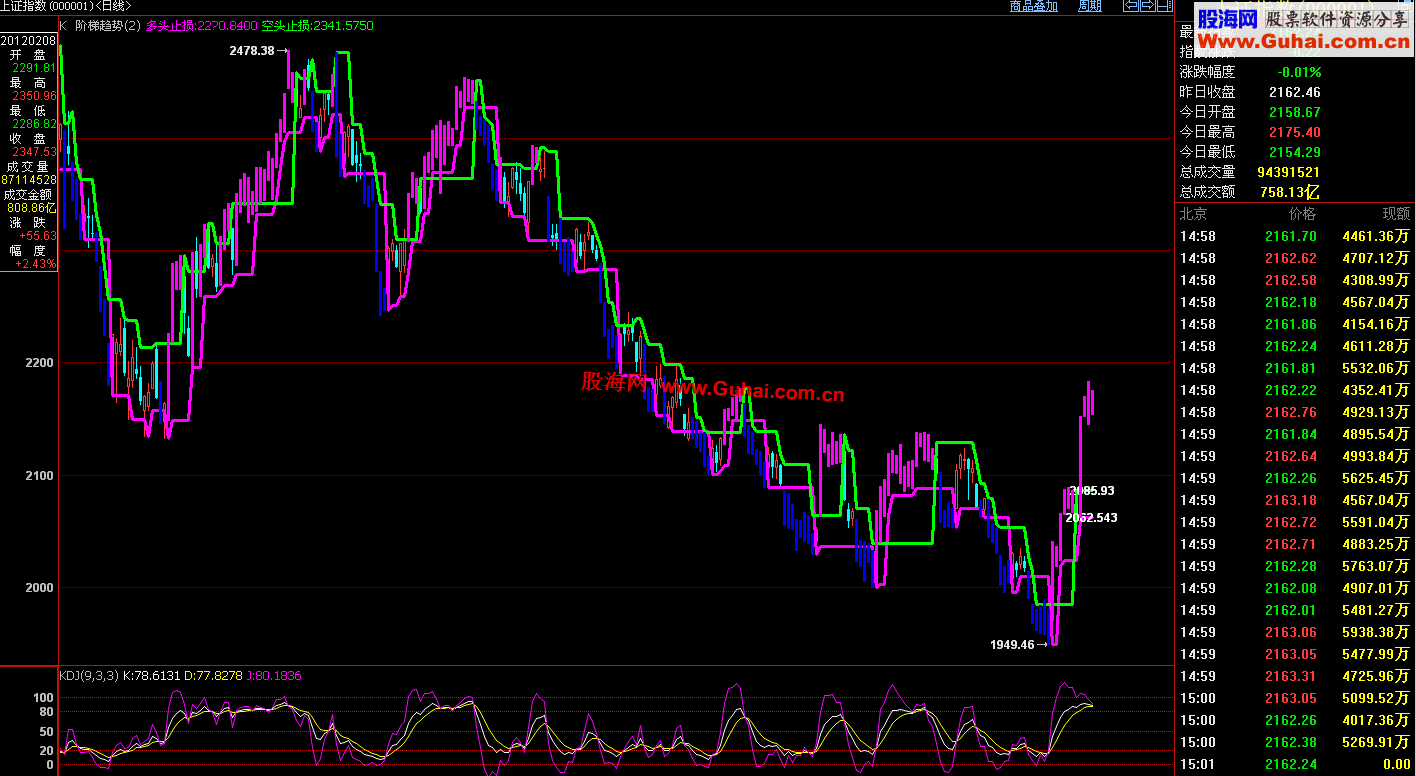This screenshot has height=776, width=1416.
Task: Click the close price 2347.53
Action: 33,152
